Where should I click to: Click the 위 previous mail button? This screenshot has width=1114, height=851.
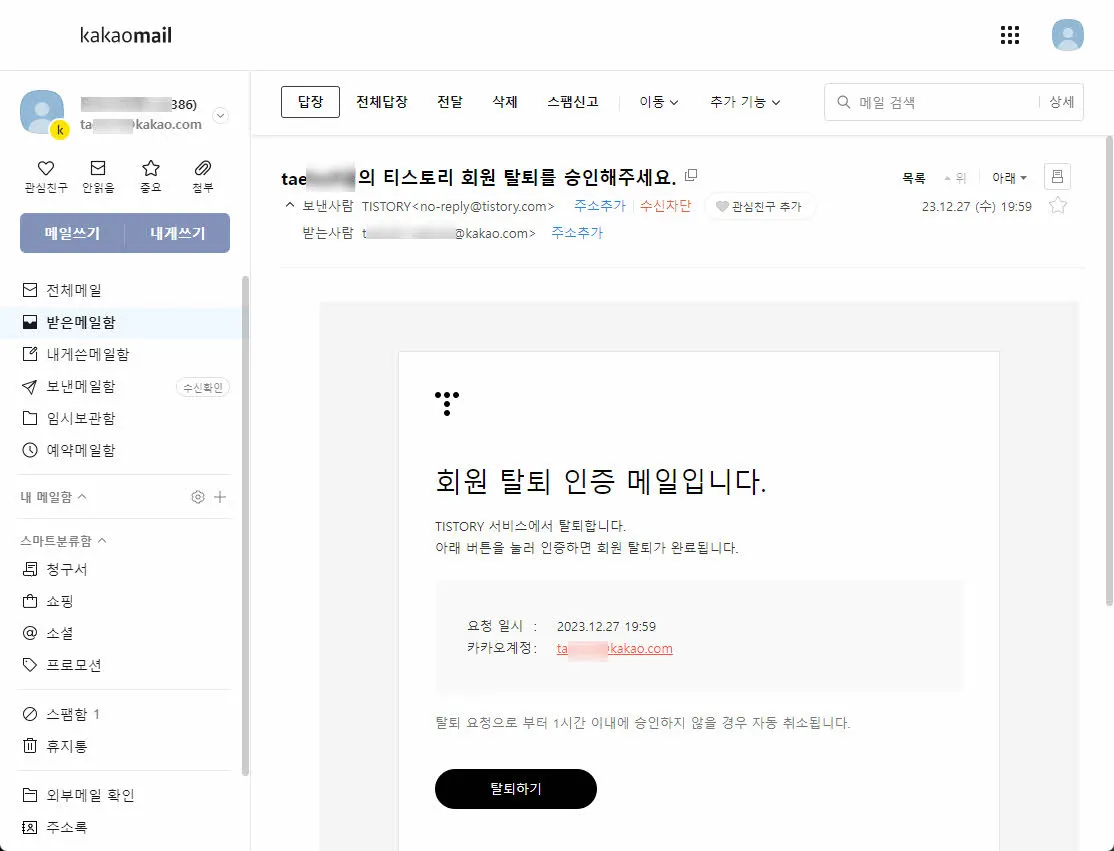tap(955, 178)
